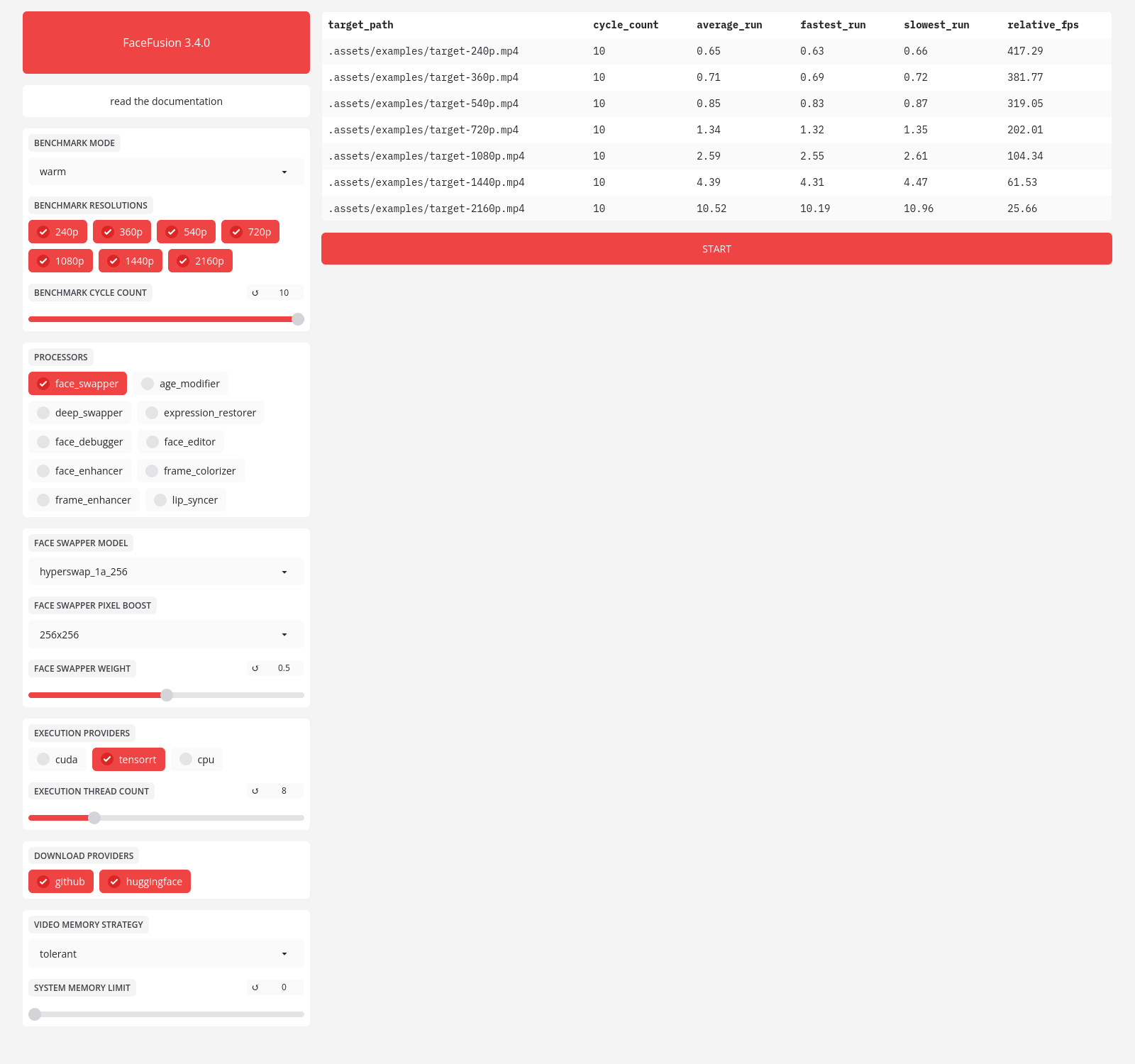Viewport: 1135px width, 1064px height.
Task: Enable the age_modifier processor
Action: [180, 384]
